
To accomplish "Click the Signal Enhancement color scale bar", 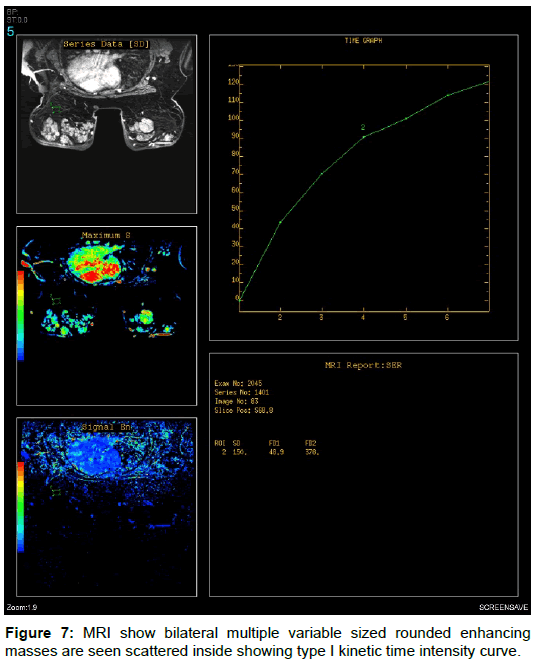I will tap(20, 507).
